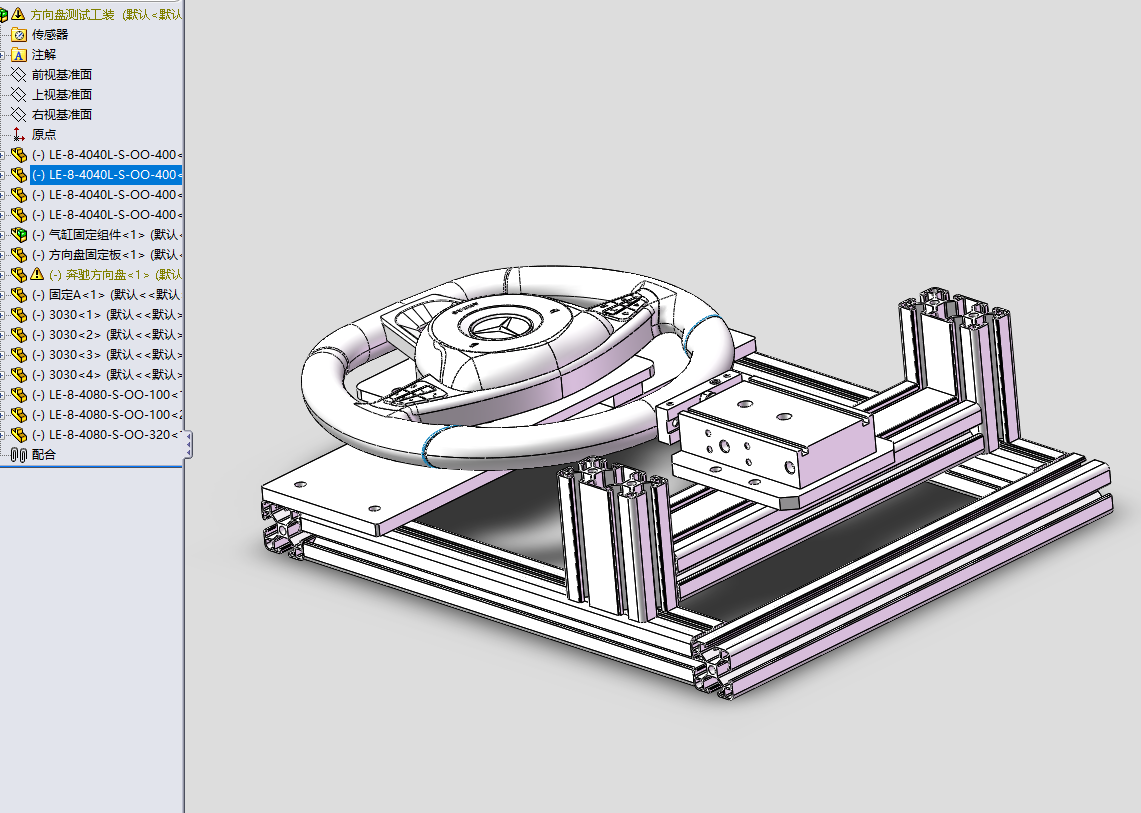
Task: Click the feature tree panel collapse handle
Action: click(x=188, y=444)
